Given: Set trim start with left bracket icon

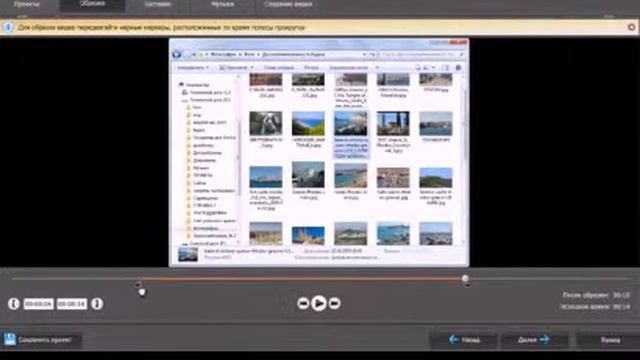Looking at the screenshot, I should [14, 304].
